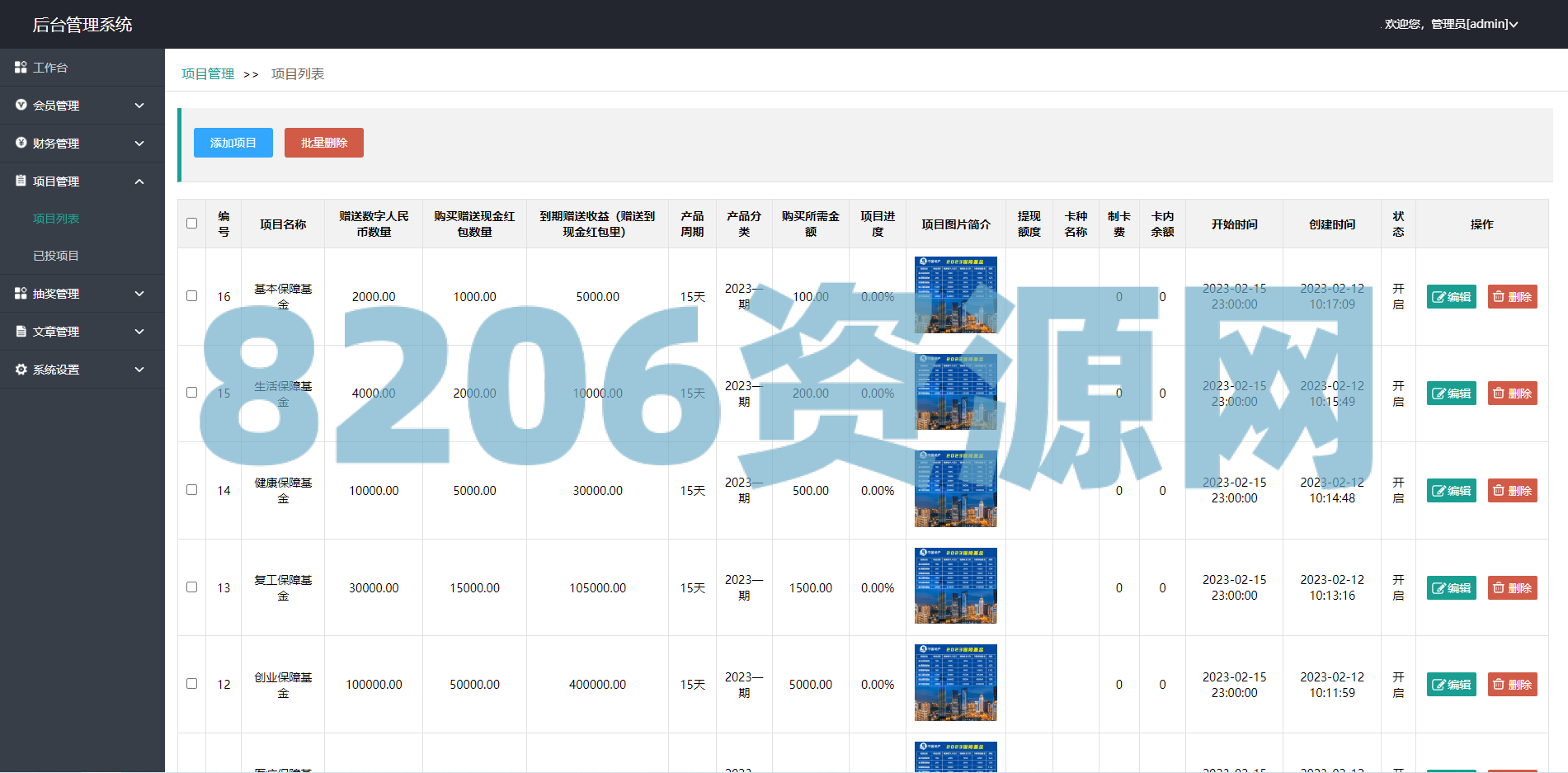The image size is (1568, 773).
Task: Check the checkbox for row 12
Action: pyautogui.click(x=192, y=684)
